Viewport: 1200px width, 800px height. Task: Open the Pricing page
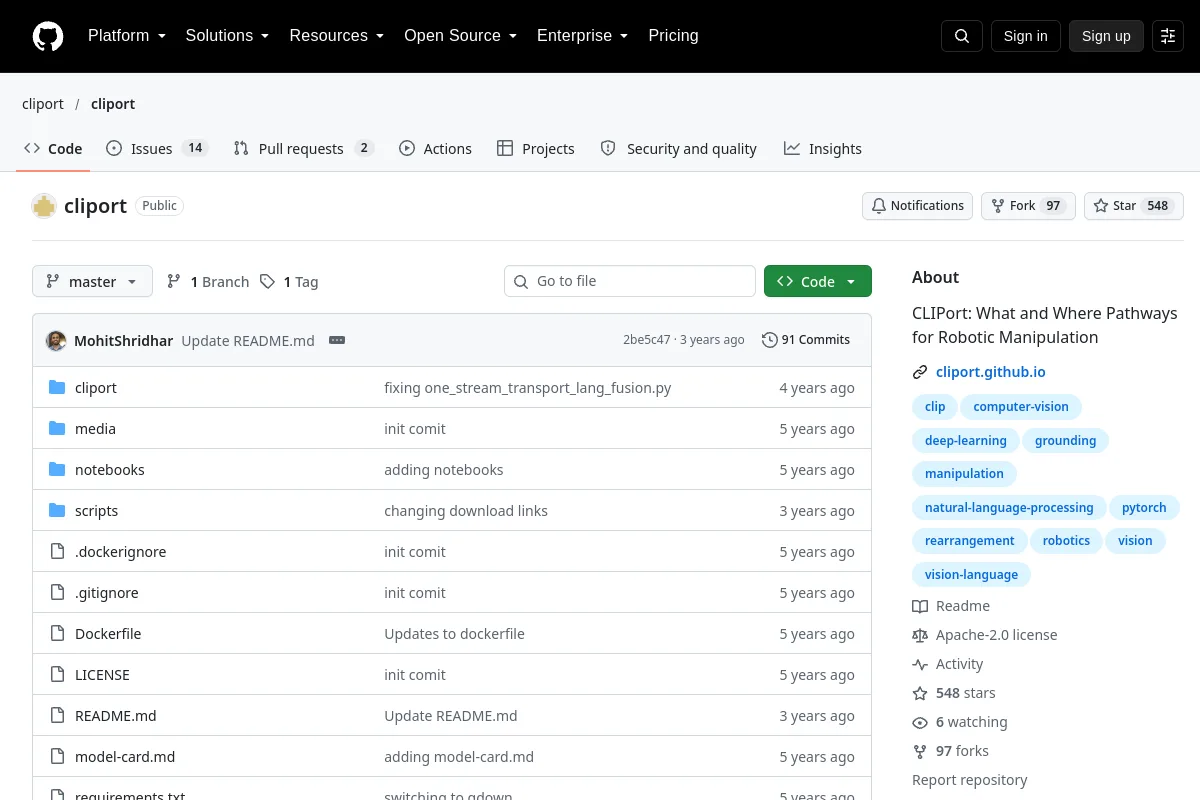coord(673,36)
